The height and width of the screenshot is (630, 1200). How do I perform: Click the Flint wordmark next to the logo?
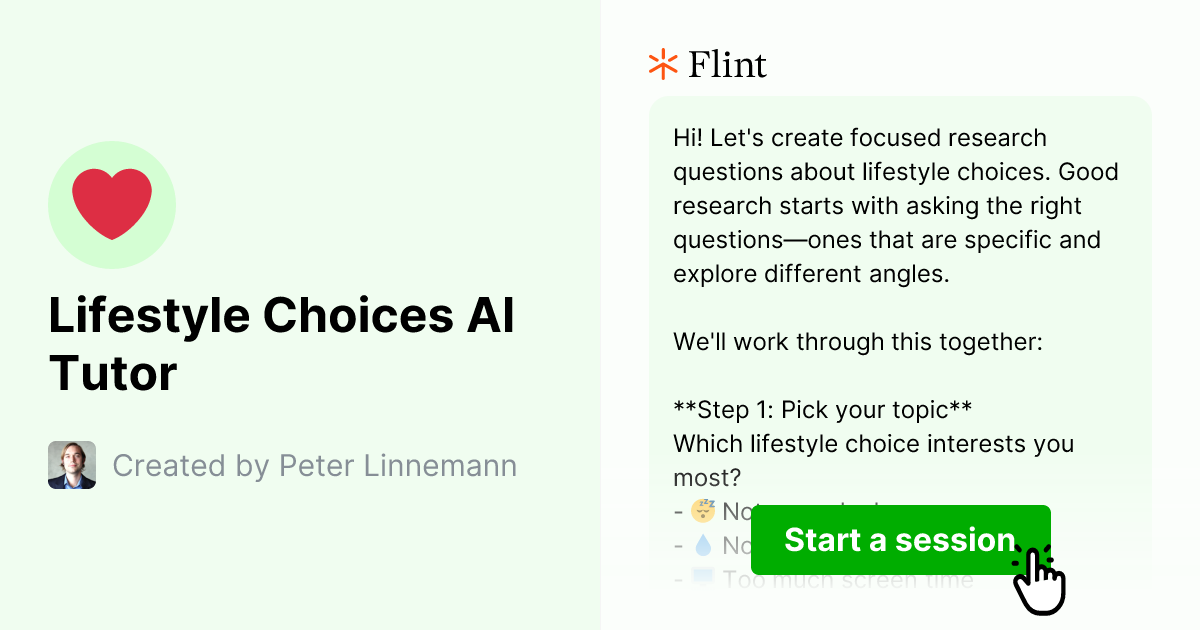(727, 64)
